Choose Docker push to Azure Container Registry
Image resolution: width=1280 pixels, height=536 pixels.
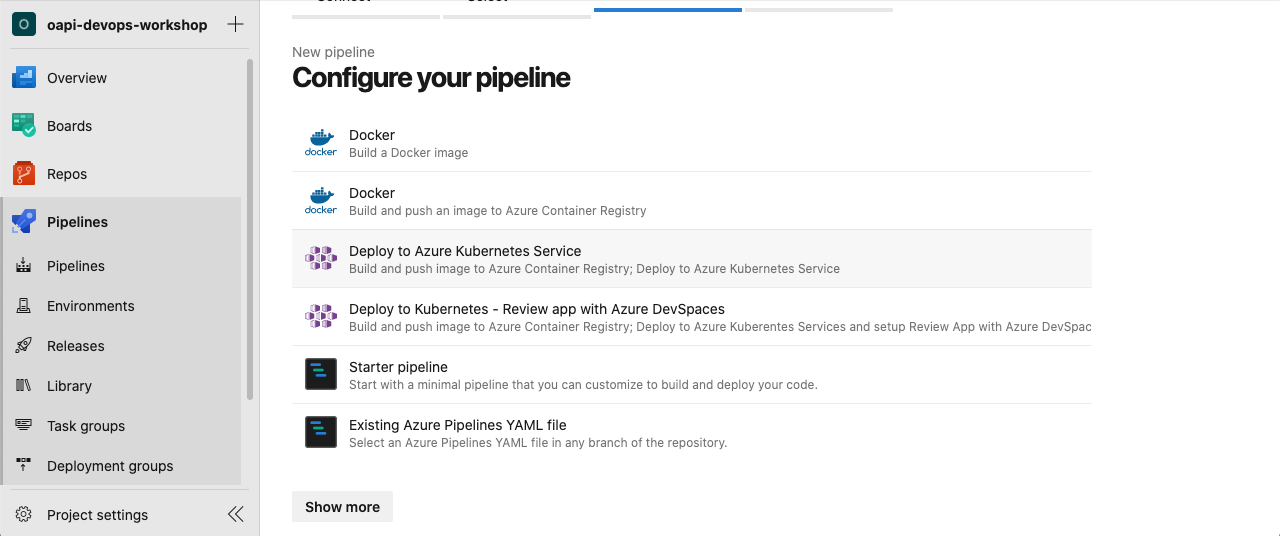pyautogui.click(x=497, y=201)
